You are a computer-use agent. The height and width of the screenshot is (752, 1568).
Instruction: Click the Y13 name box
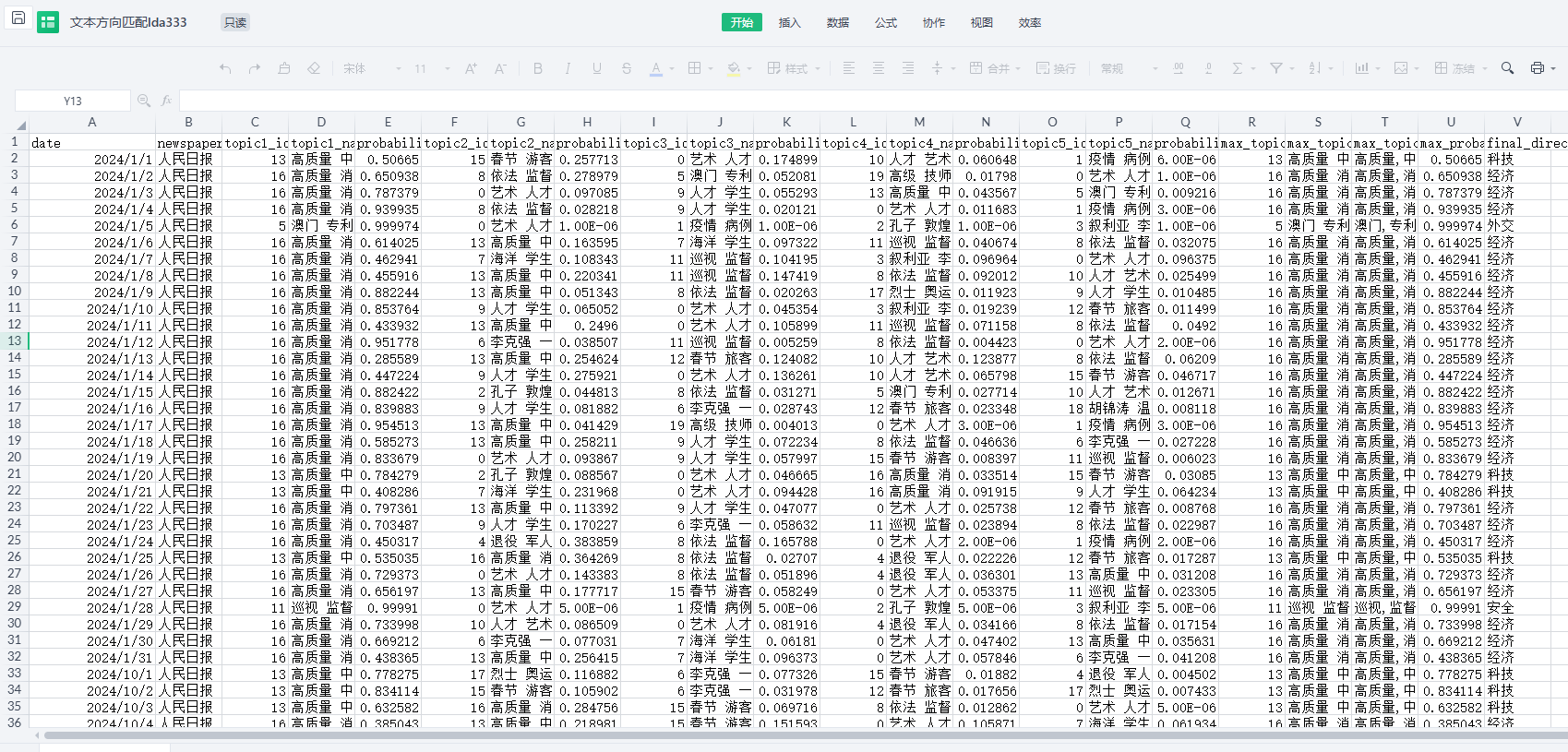pyautogui.click(x=73, y=101)
